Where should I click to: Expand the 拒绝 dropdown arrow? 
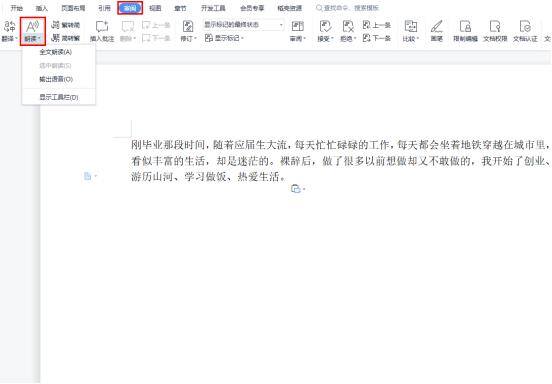(x=355, y=39)
